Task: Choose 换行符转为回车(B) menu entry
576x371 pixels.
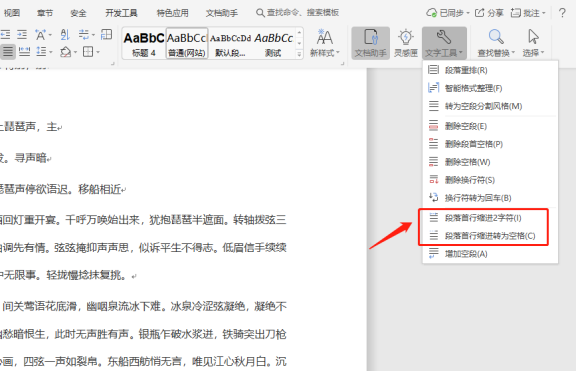Action: pos(490,198)
